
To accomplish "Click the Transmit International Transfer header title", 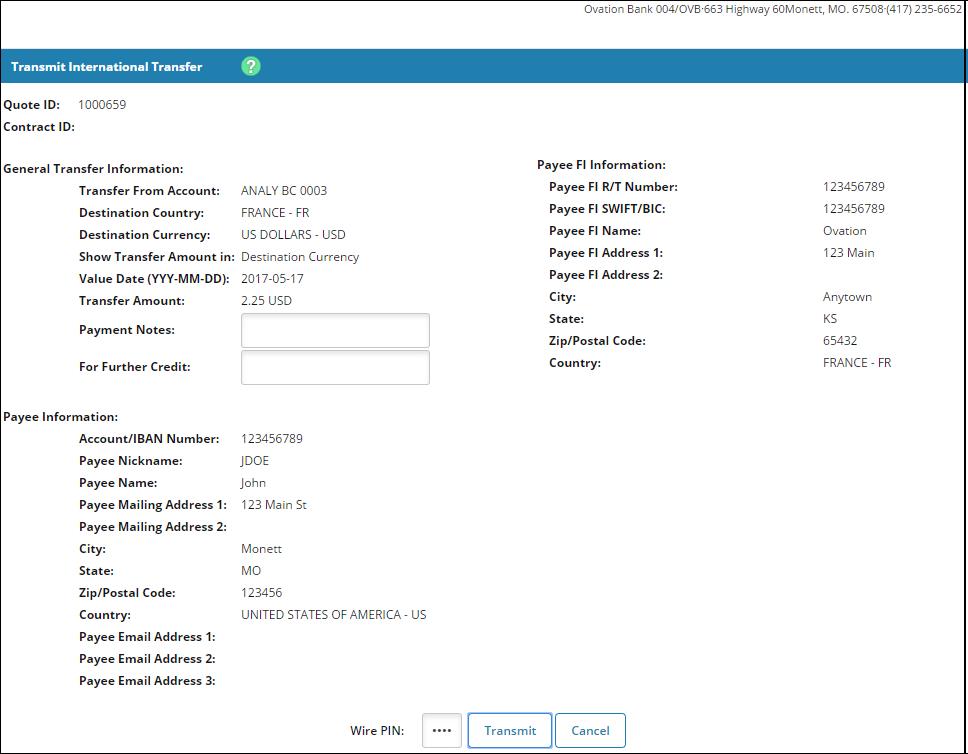I will click(107, 67).
